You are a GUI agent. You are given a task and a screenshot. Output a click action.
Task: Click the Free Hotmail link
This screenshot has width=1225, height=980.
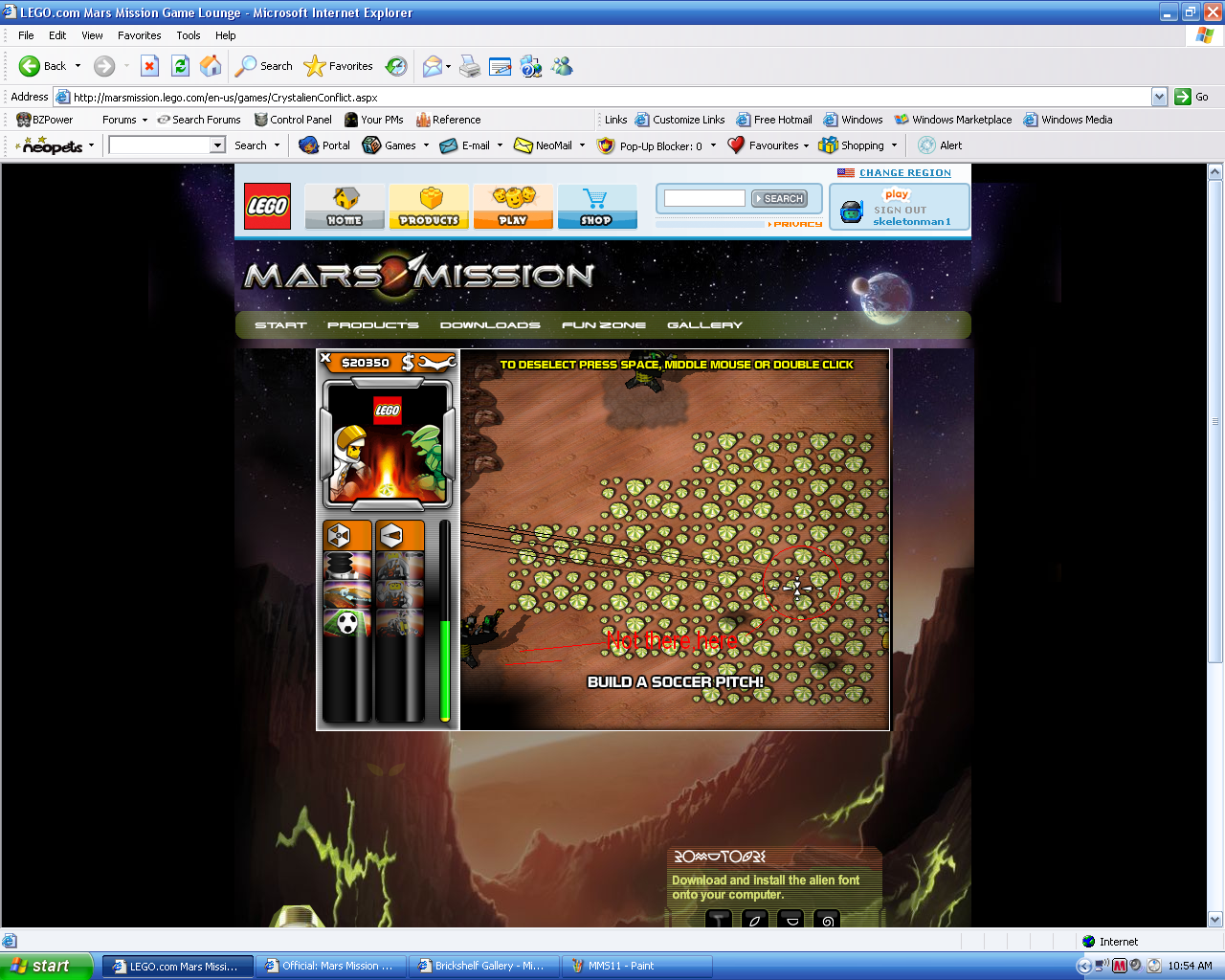[x=774, y=120]
